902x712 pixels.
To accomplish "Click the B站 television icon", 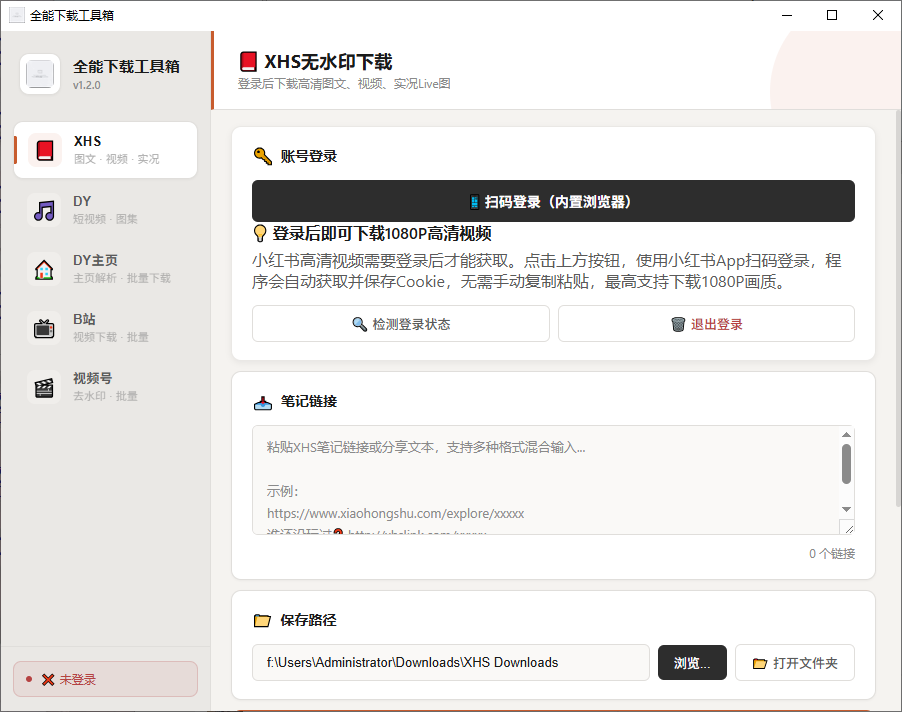I will [44, 328].
